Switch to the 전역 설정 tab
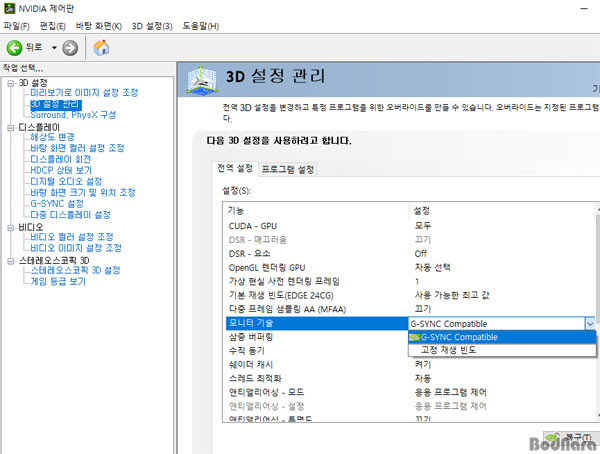 (x=235, y=168)
